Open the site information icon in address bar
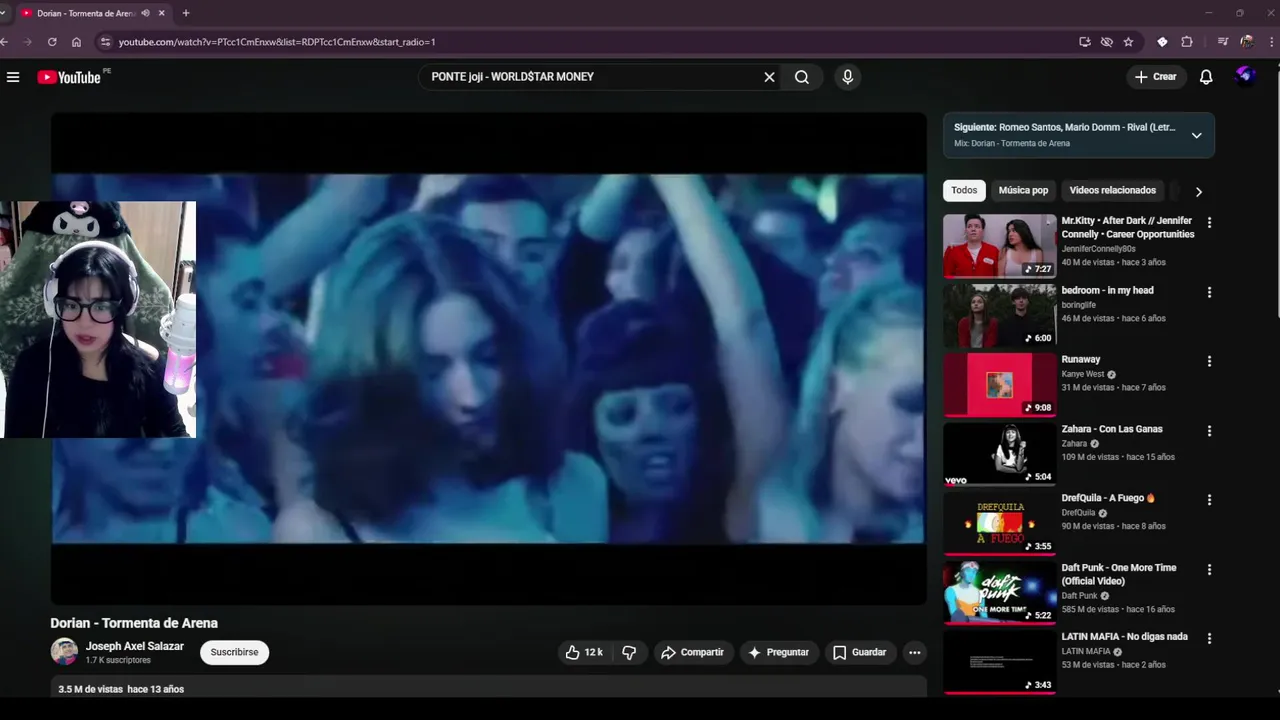Screen dimensions: 1280x720 coord(105,42)
